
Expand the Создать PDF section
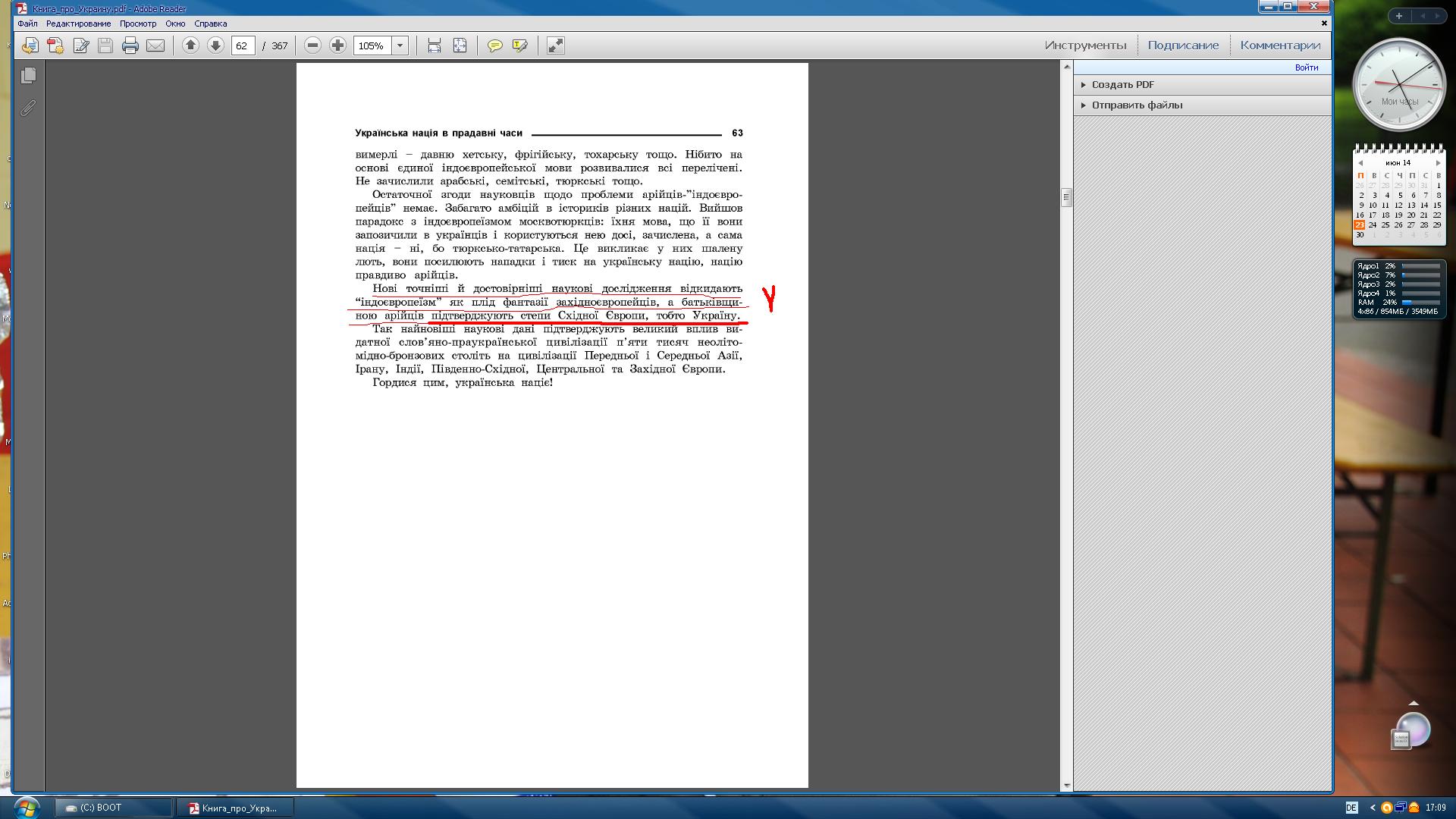click(x=1122, y=85)
